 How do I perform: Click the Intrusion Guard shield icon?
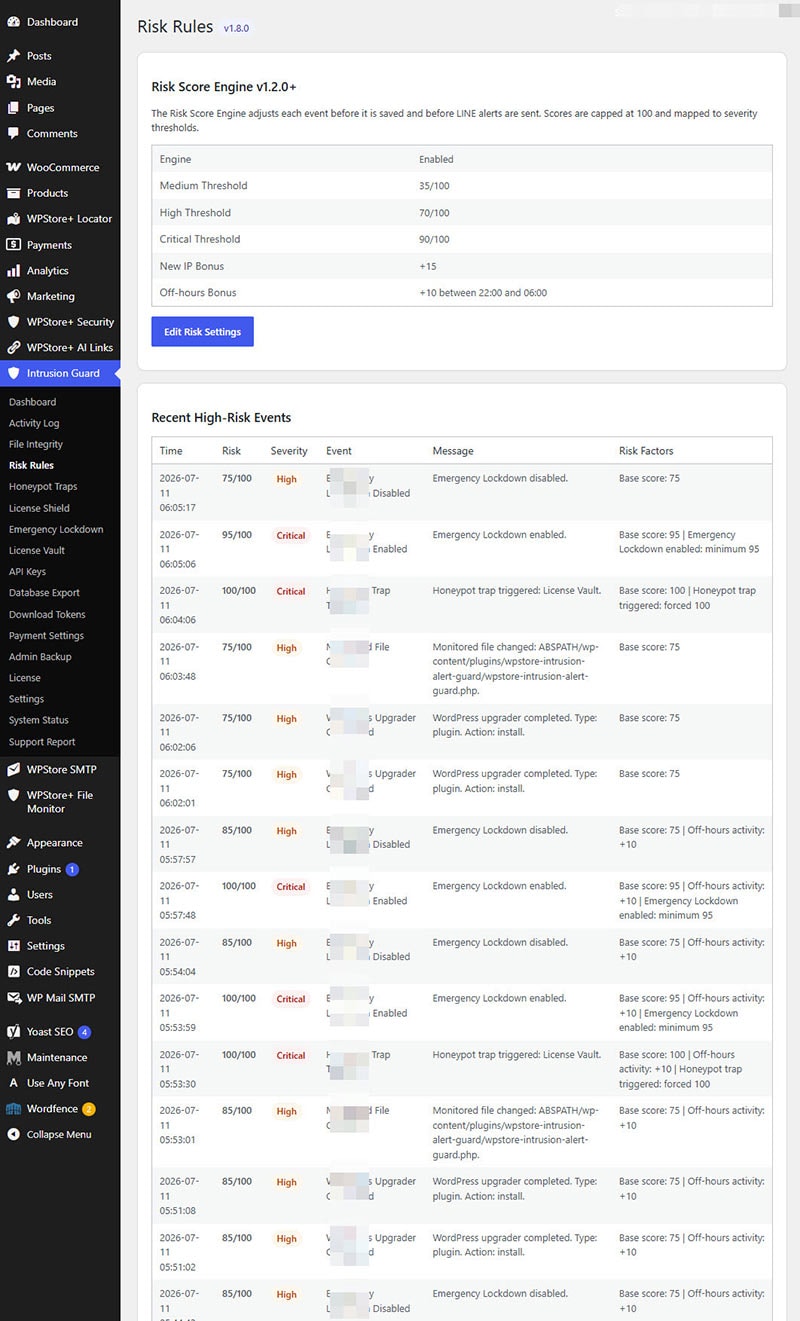(13, 374)
